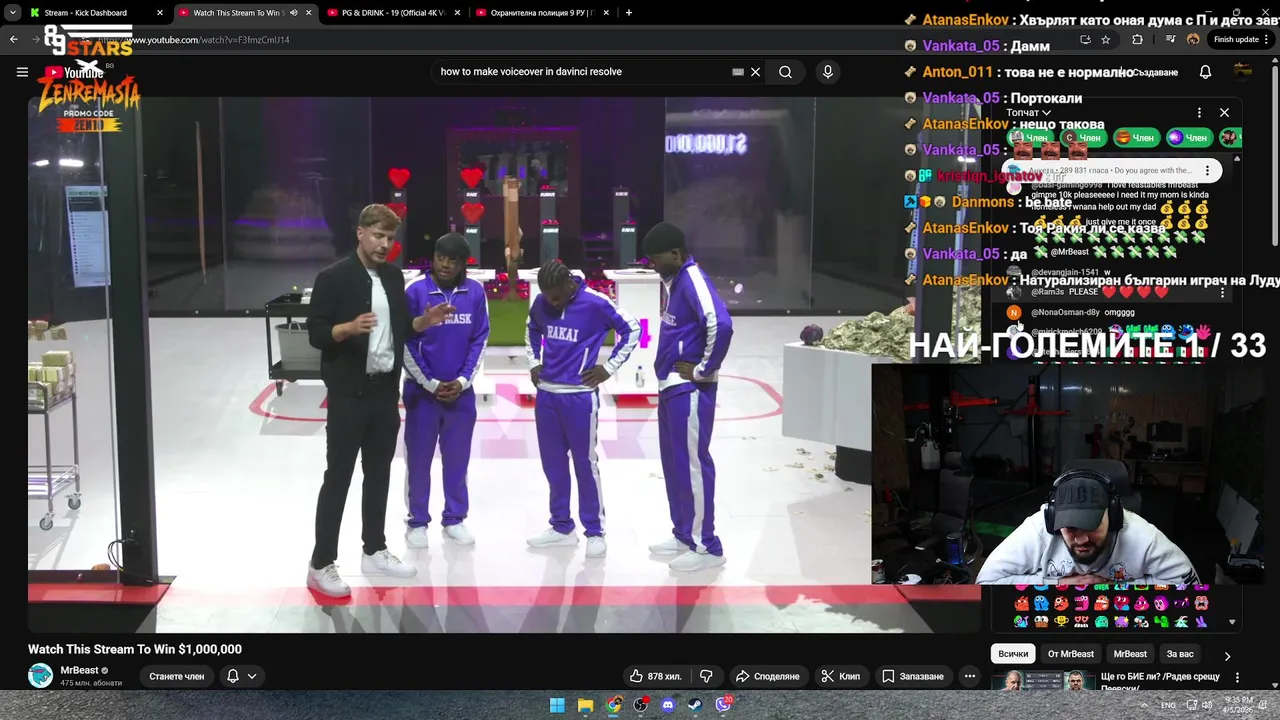
Task: Join channel via Станете член button
Action: (176, 676)
